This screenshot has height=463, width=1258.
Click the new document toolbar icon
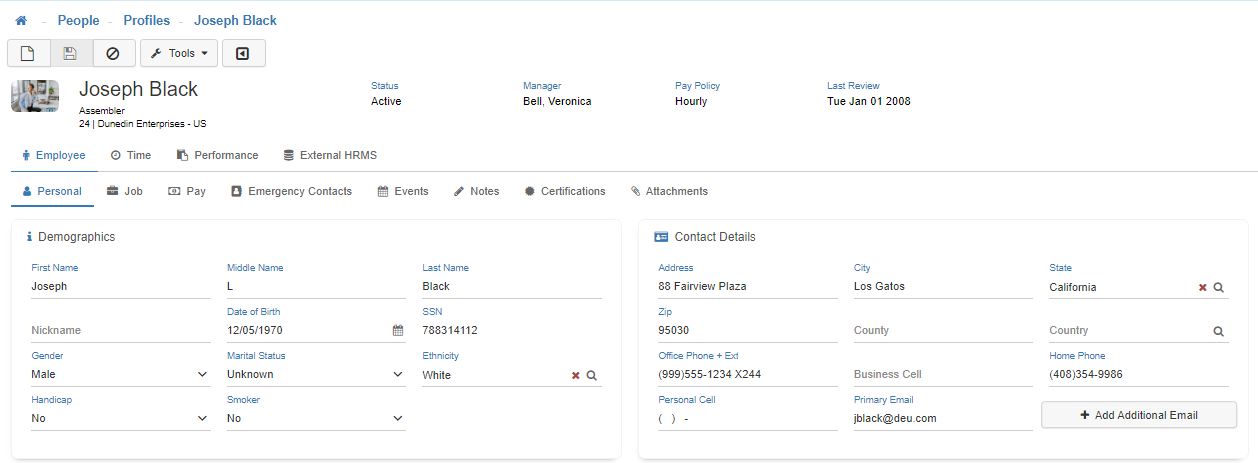click(x=28, y=53)
